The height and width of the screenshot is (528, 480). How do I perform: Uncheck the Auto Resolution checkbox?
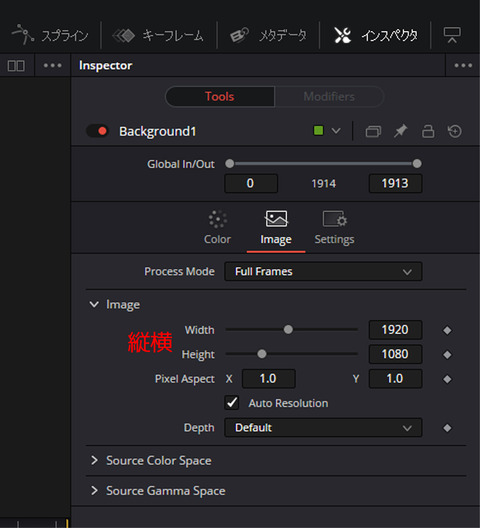pos(232,403)
